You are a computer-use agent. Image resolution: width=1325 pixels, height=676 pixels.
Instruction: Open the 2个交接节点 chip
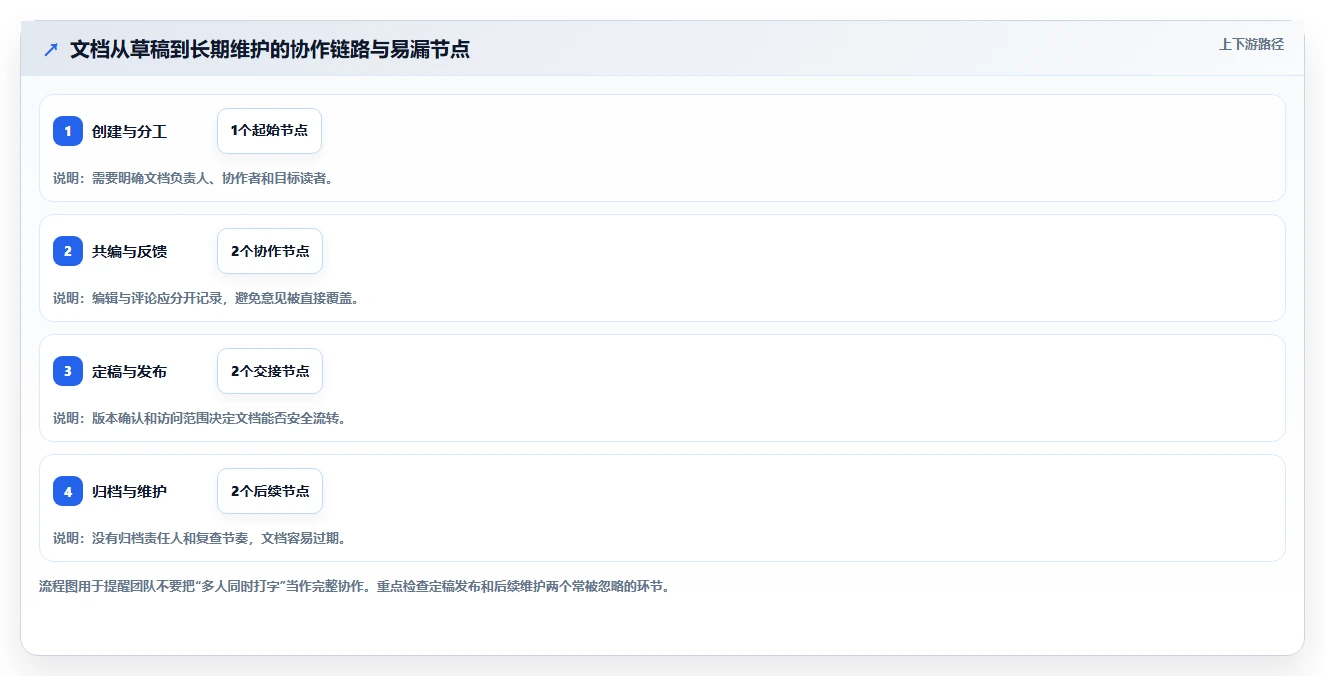point(270,371)
